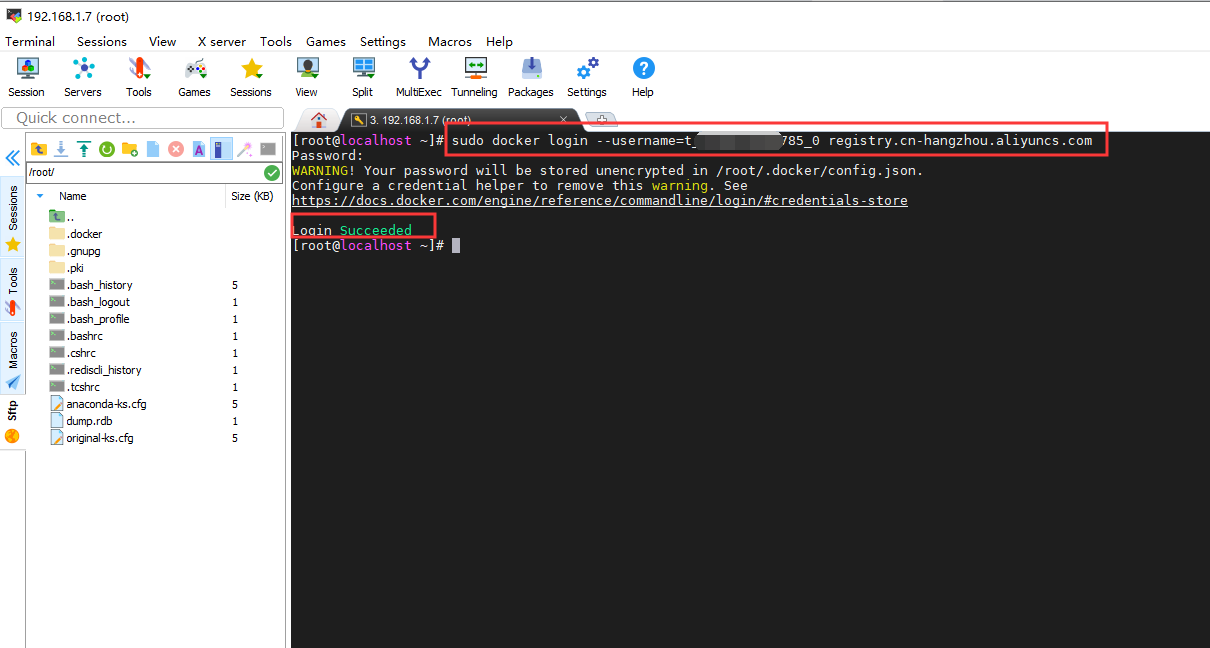Open the Tunneling toolbar icon
The image size is (1210, 648).
(x=475, y=77)
